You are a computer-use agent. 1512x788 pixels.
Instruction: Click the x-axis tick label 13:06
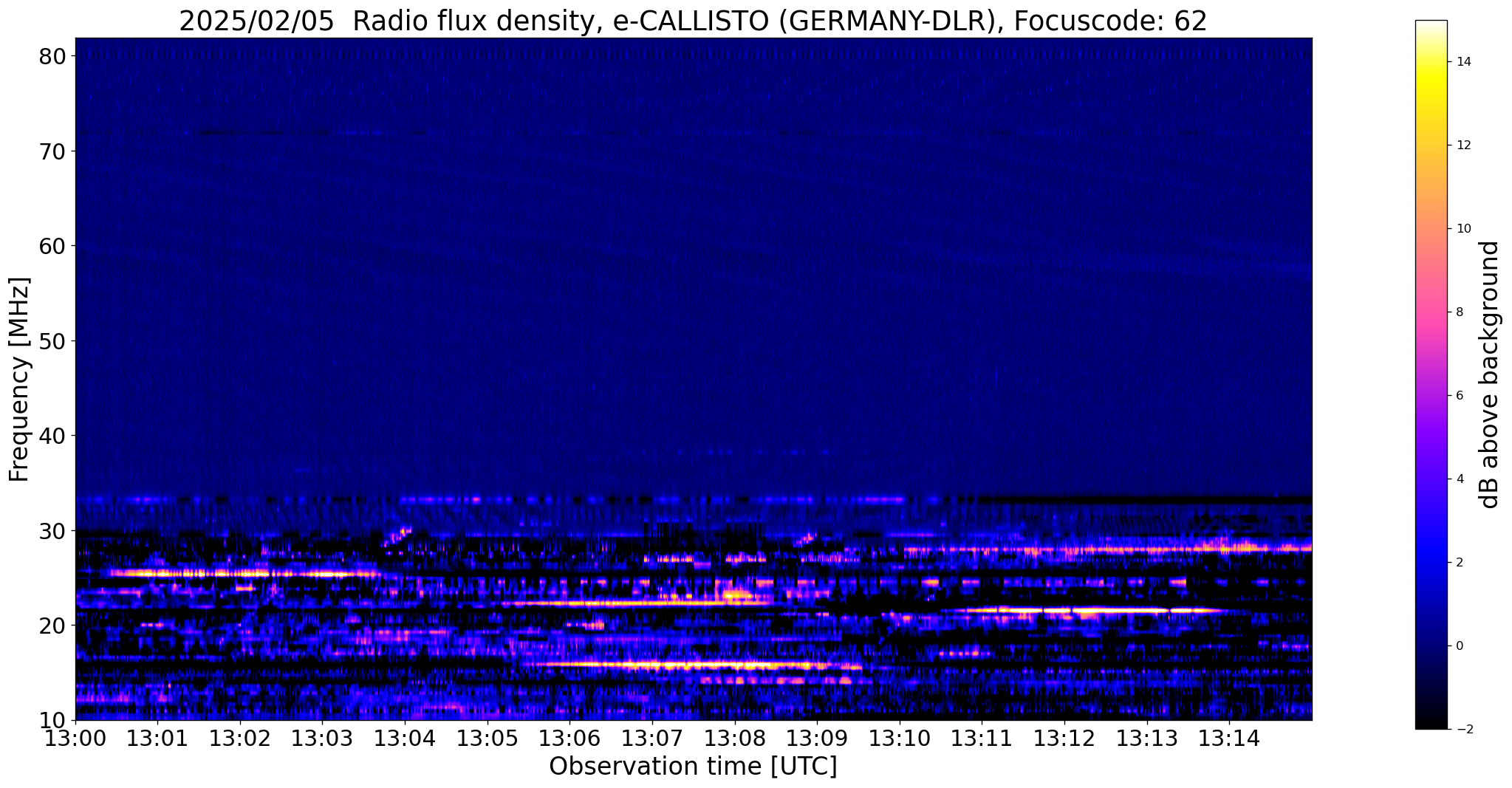click(569, 738)
